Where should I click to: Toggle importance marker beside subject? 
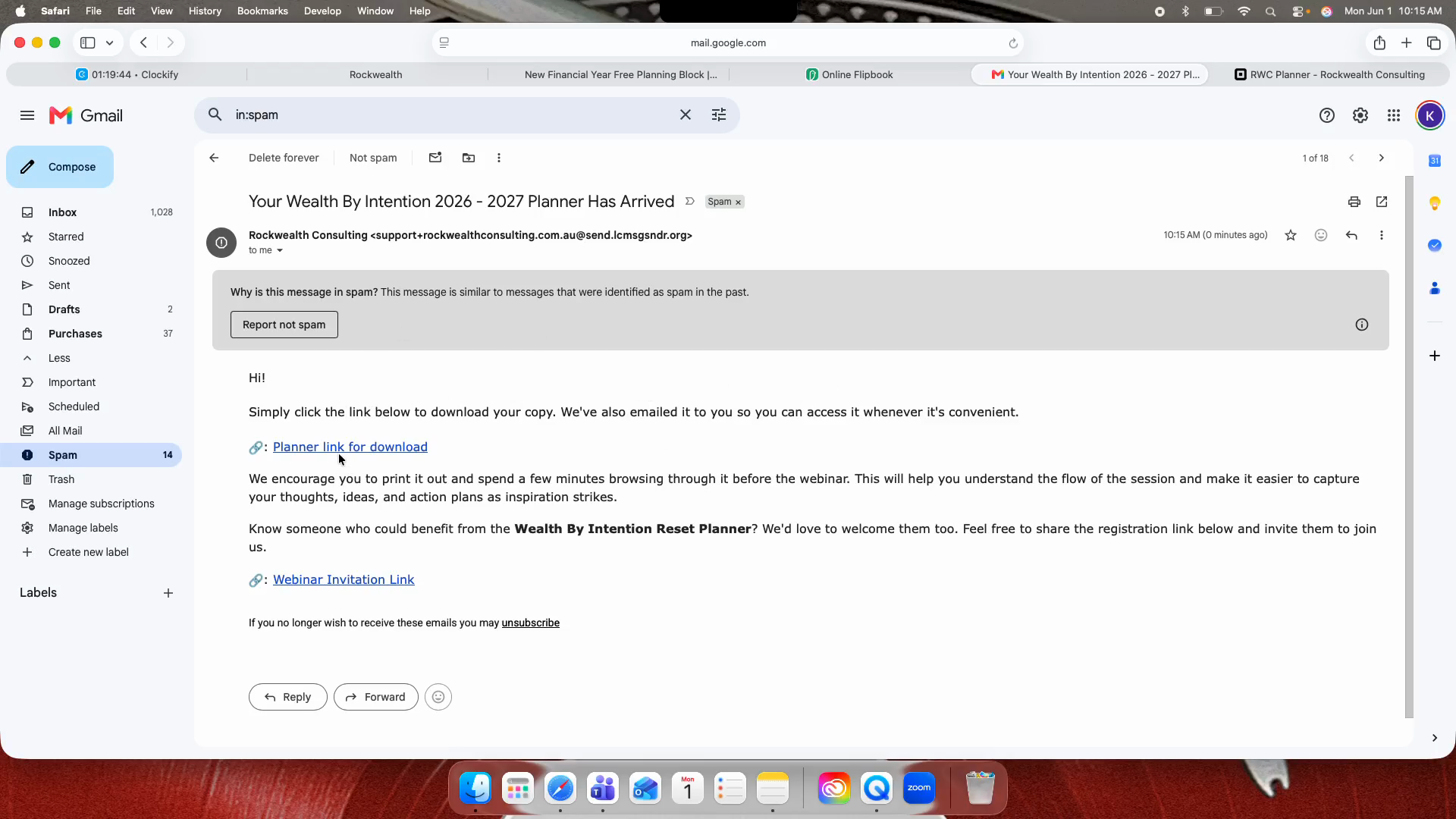689,202
